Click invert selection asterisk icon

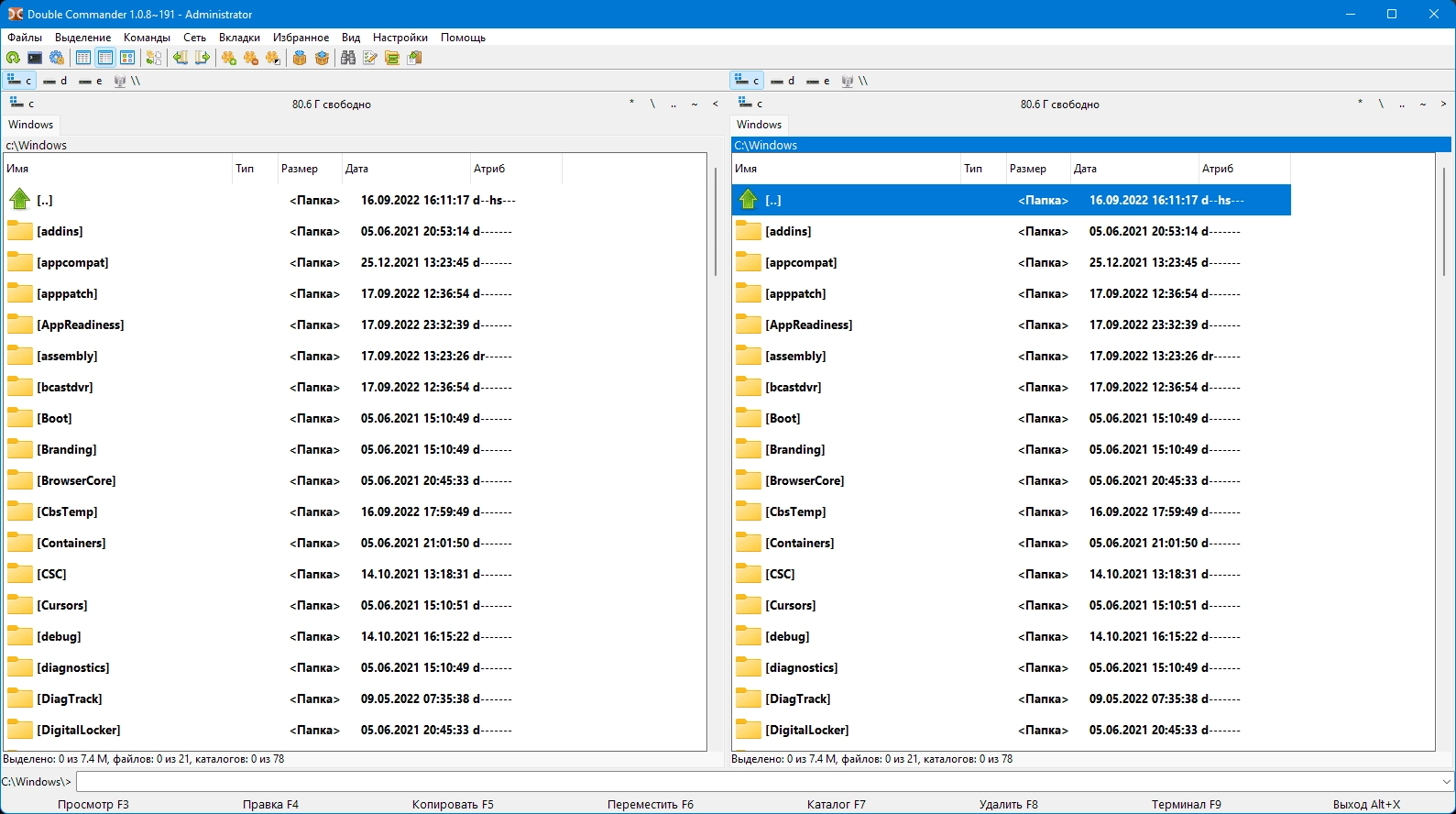coord(273,58)
